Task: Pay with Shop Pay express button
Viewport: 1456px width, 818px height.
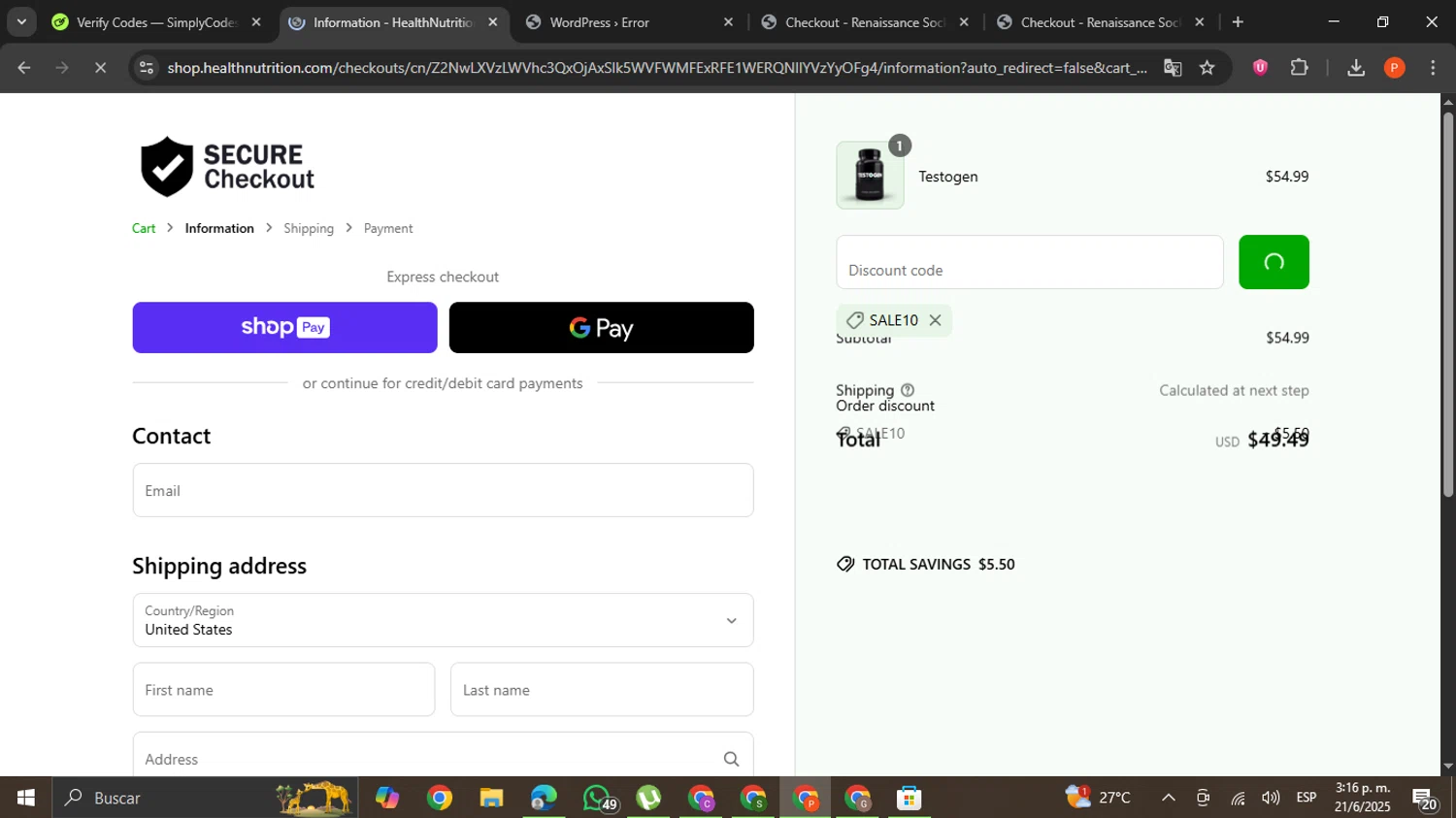Action: [284, 327]
